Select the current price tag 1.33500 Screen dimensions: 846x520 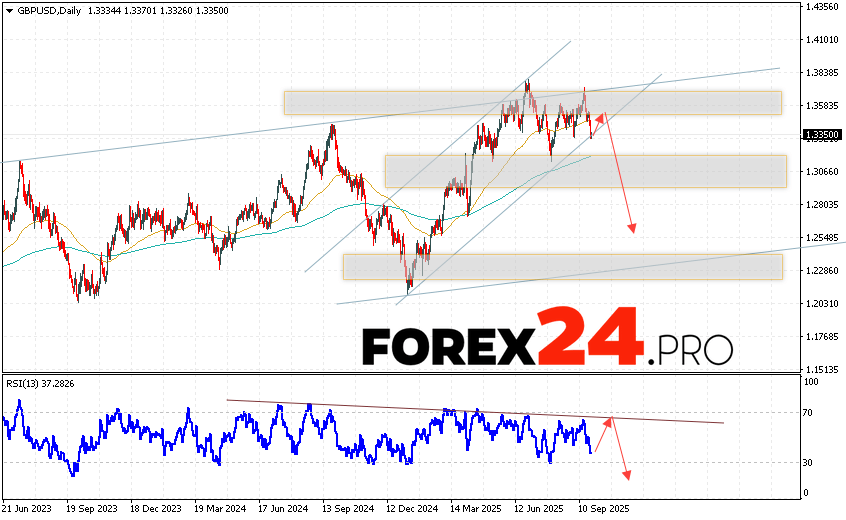(822, 134)
